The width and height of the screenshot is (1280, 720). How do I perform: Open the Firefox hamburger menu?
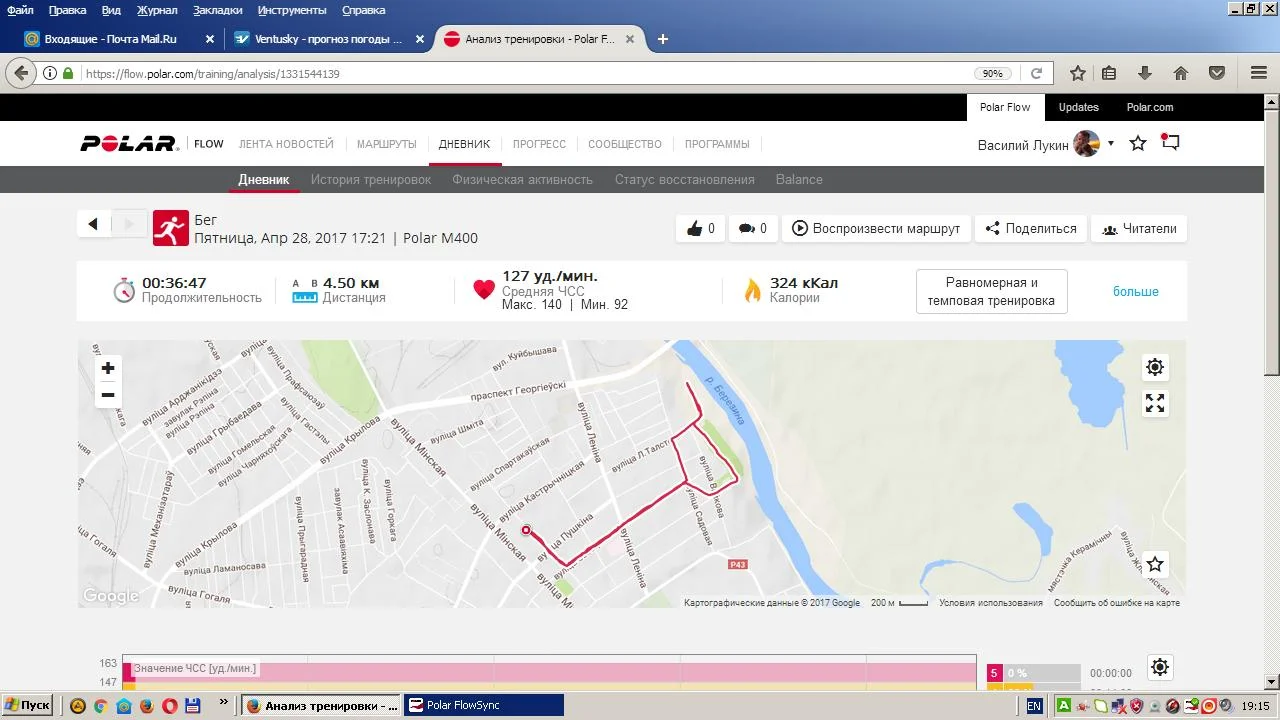[x=1259, y=73]
